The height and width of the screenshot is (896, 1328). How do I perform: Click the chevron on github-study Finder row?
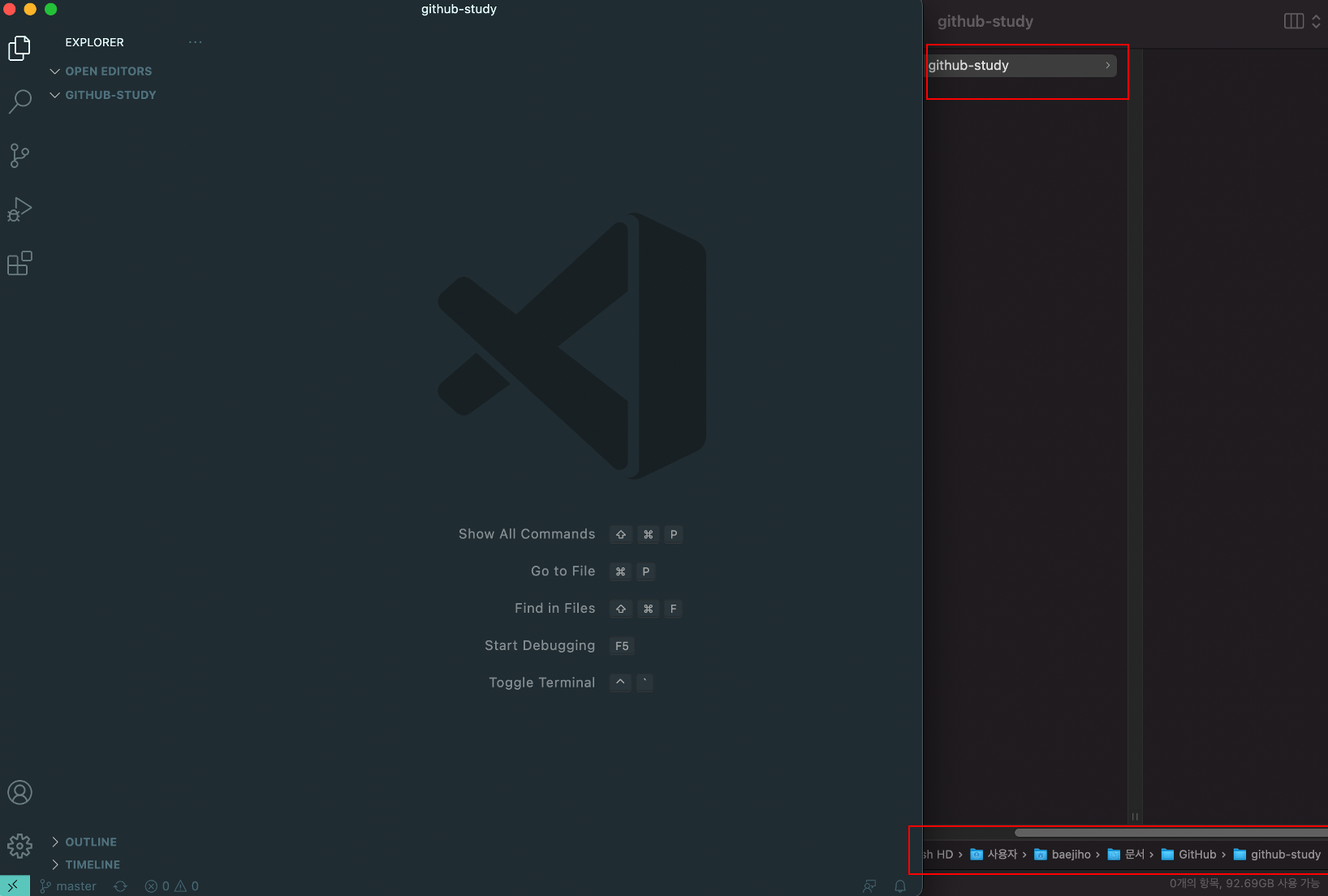[1107, 66]
